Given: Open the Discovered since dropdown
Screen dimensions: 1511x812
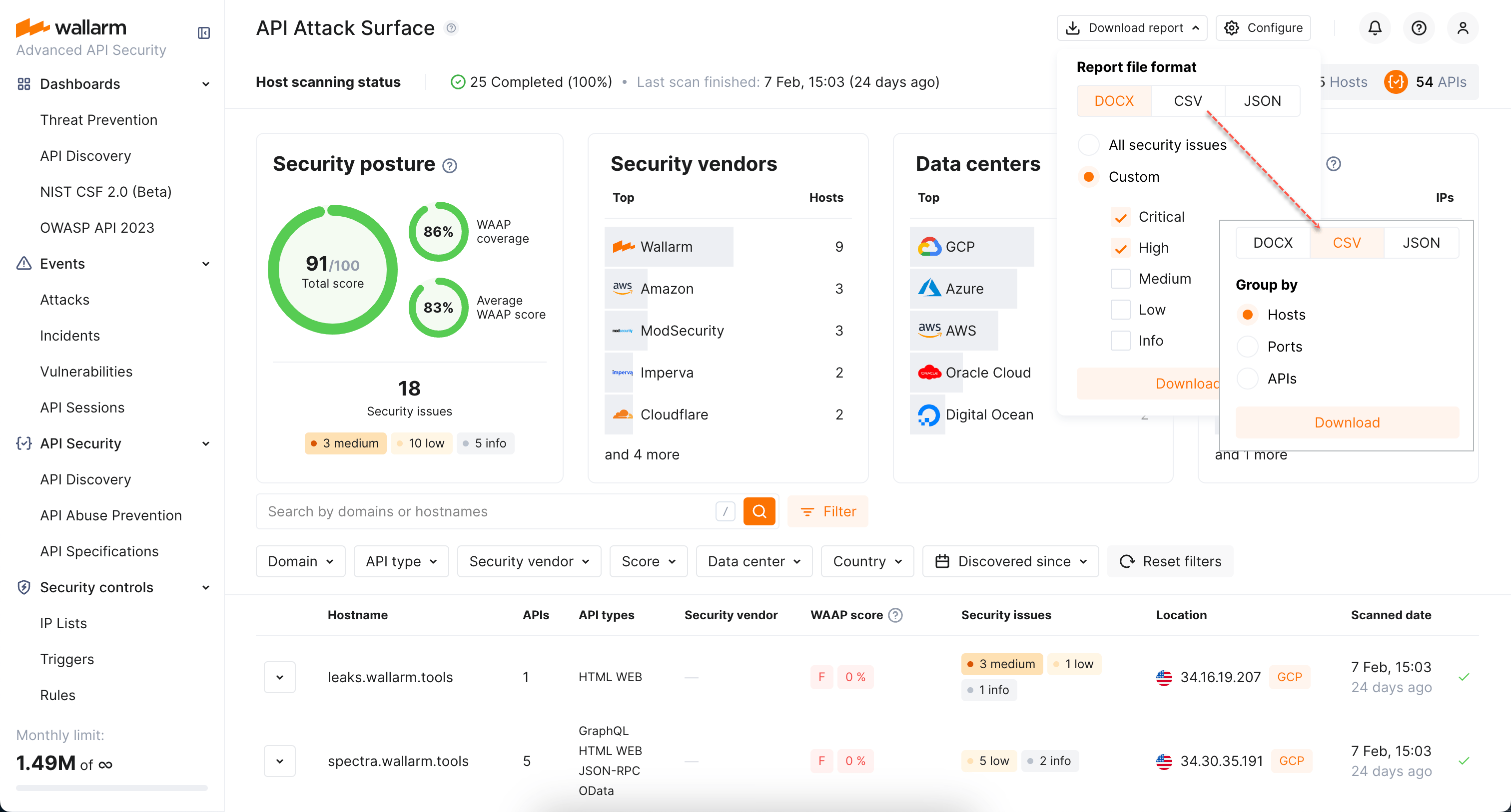Looking at the screenshot, I should point(1010,561).
